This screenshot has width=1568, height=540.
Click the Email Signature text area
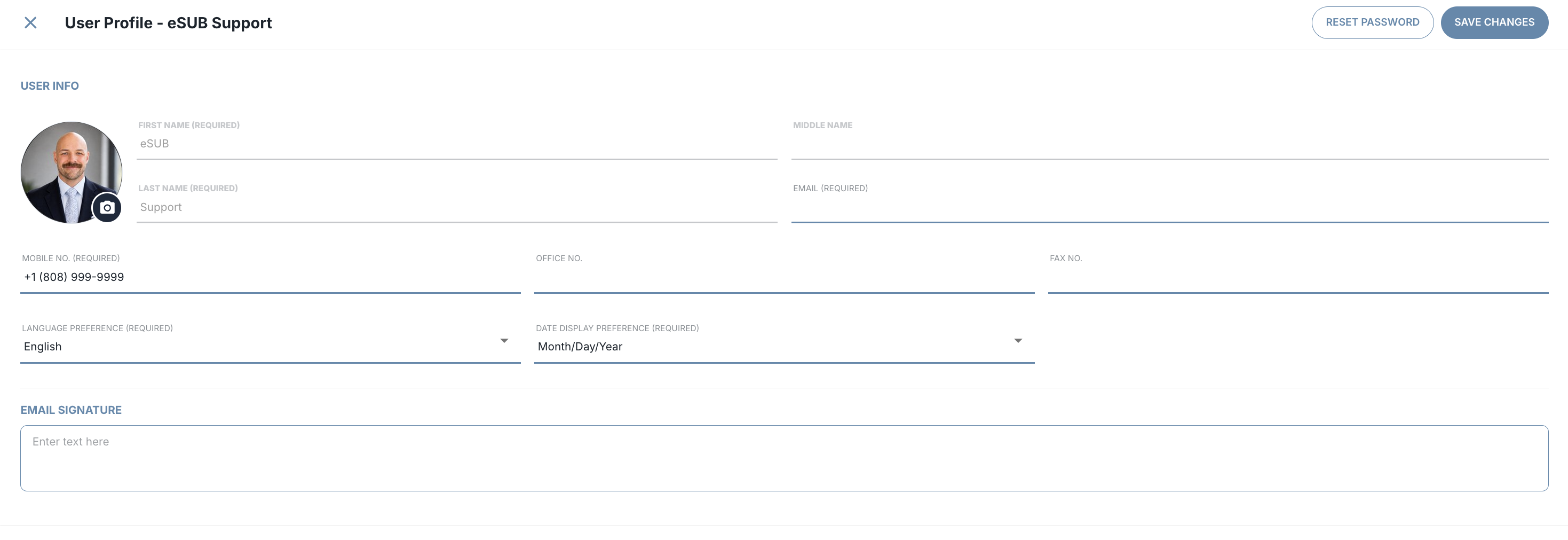point(784,458)
